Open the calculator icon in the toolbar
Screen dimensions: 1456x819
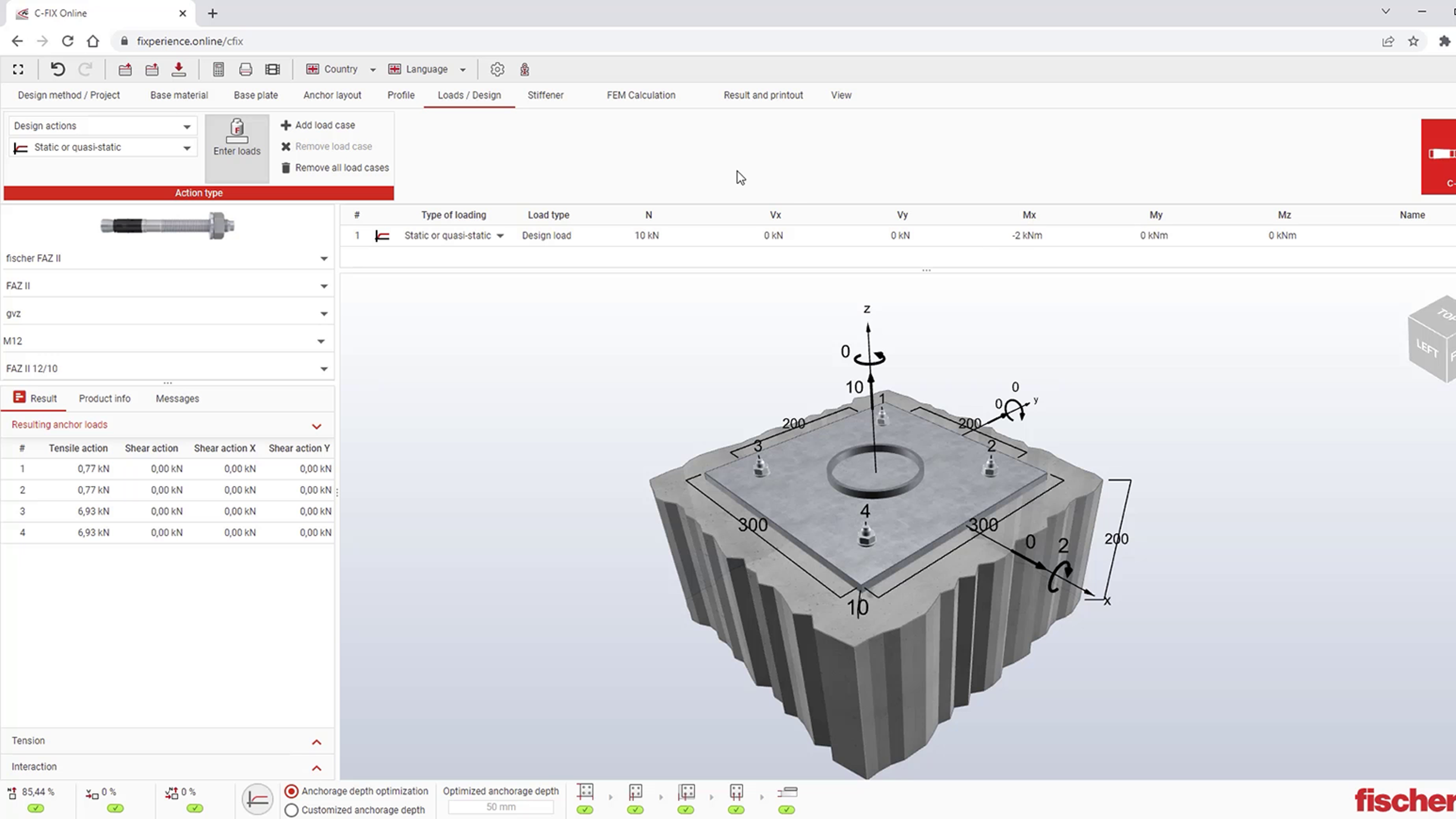tap(218, 69)
